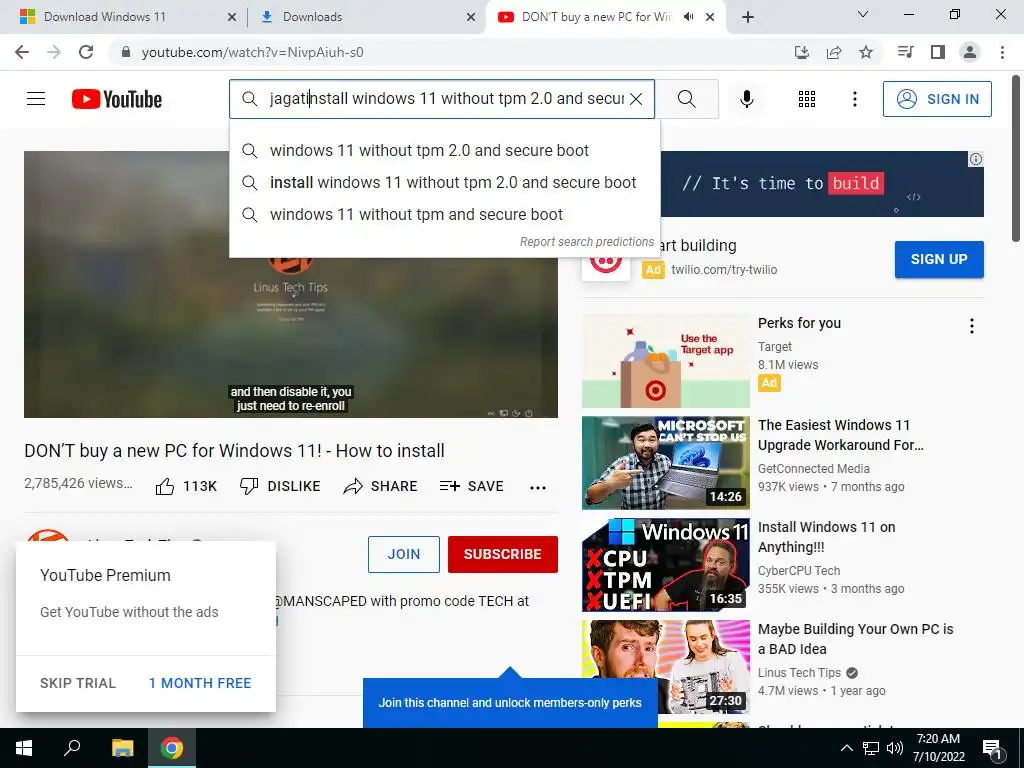Image resolution: width=1024 pixels, height=768 pixels.
Task: Open twilio.com/try-twilio ad link
Action: 724,270
